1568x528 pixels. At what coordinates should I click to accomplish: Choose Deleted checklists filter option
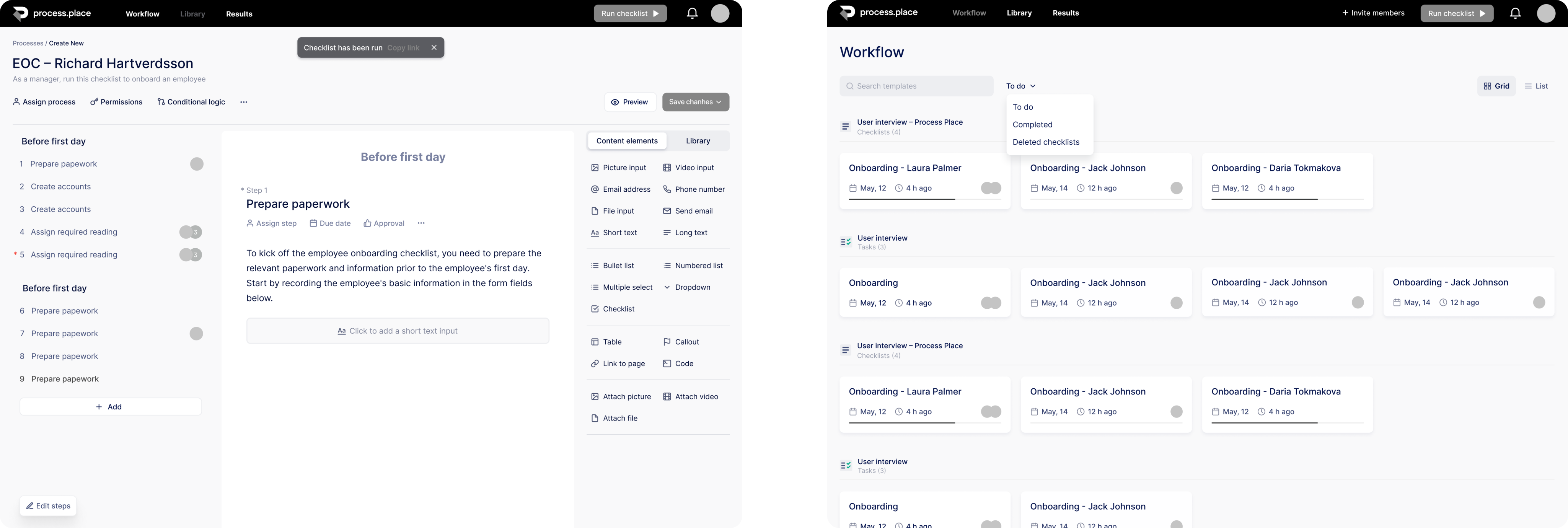tap(1047, 142)
